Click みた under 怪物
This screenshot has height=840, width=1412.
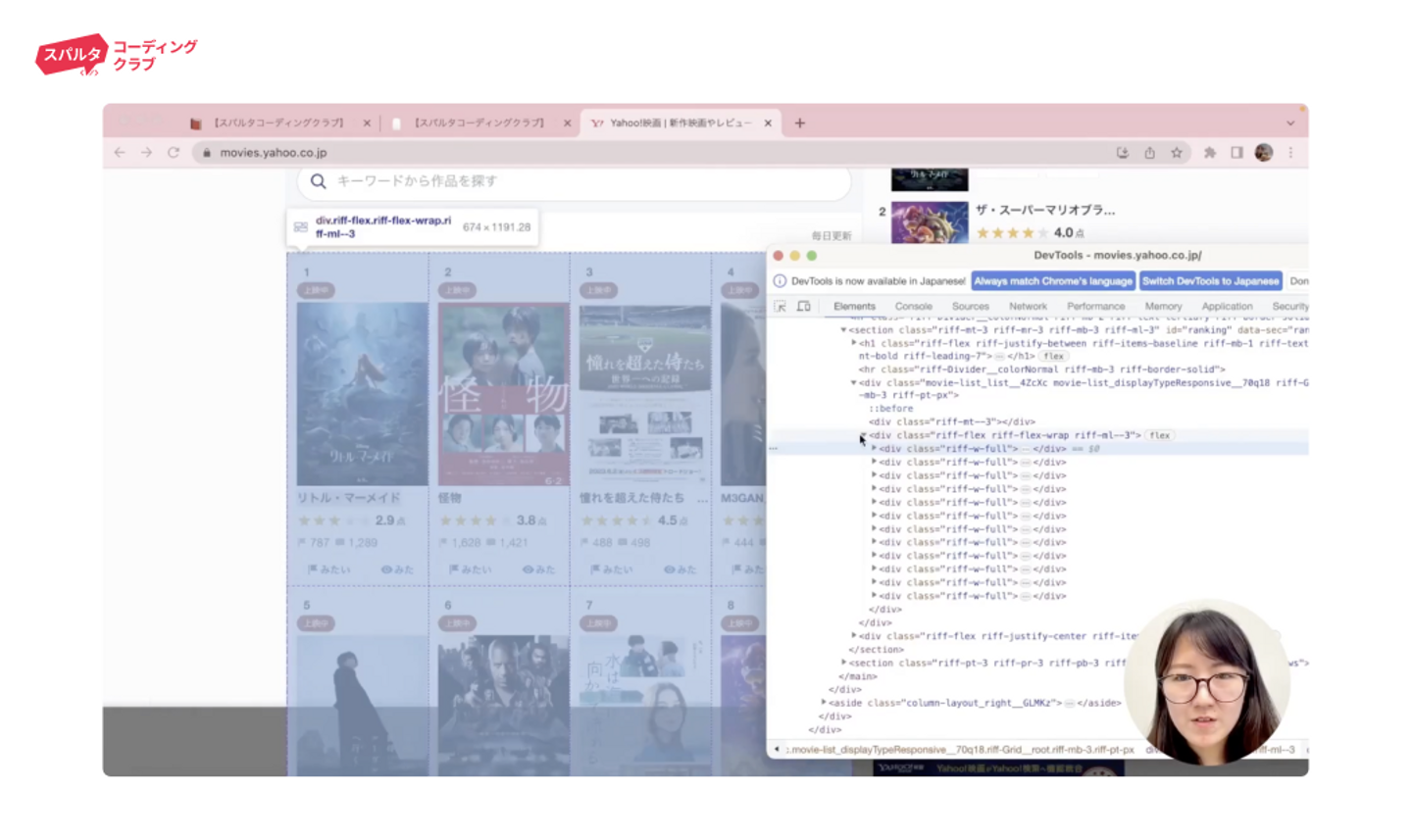coord(538,569)
